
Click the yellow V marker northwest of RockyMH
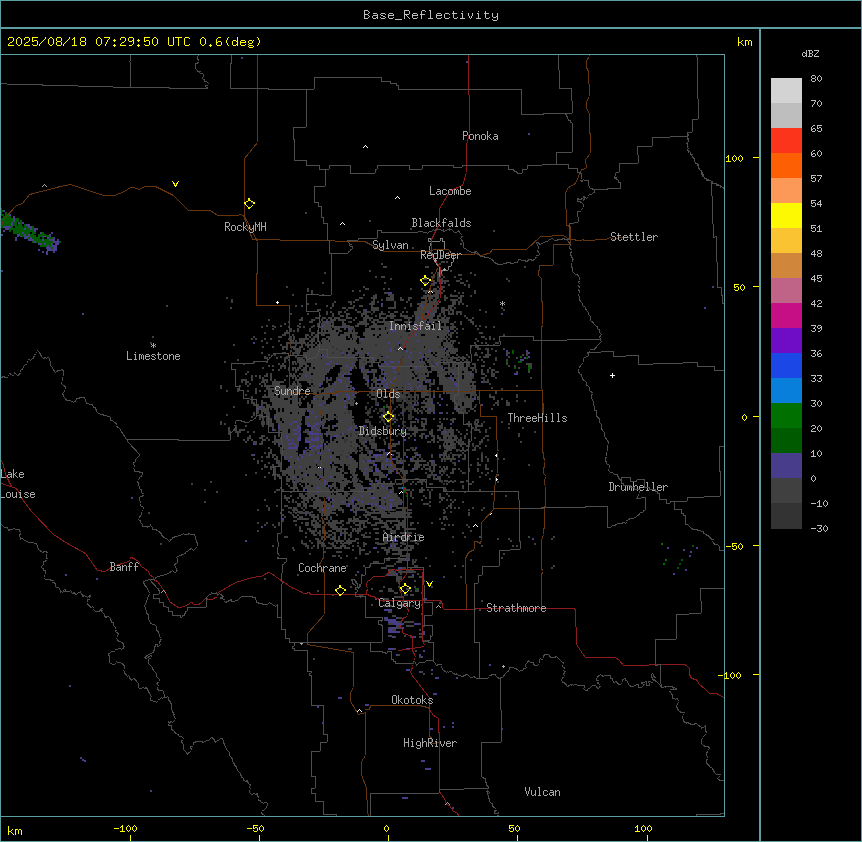point(175,184)
